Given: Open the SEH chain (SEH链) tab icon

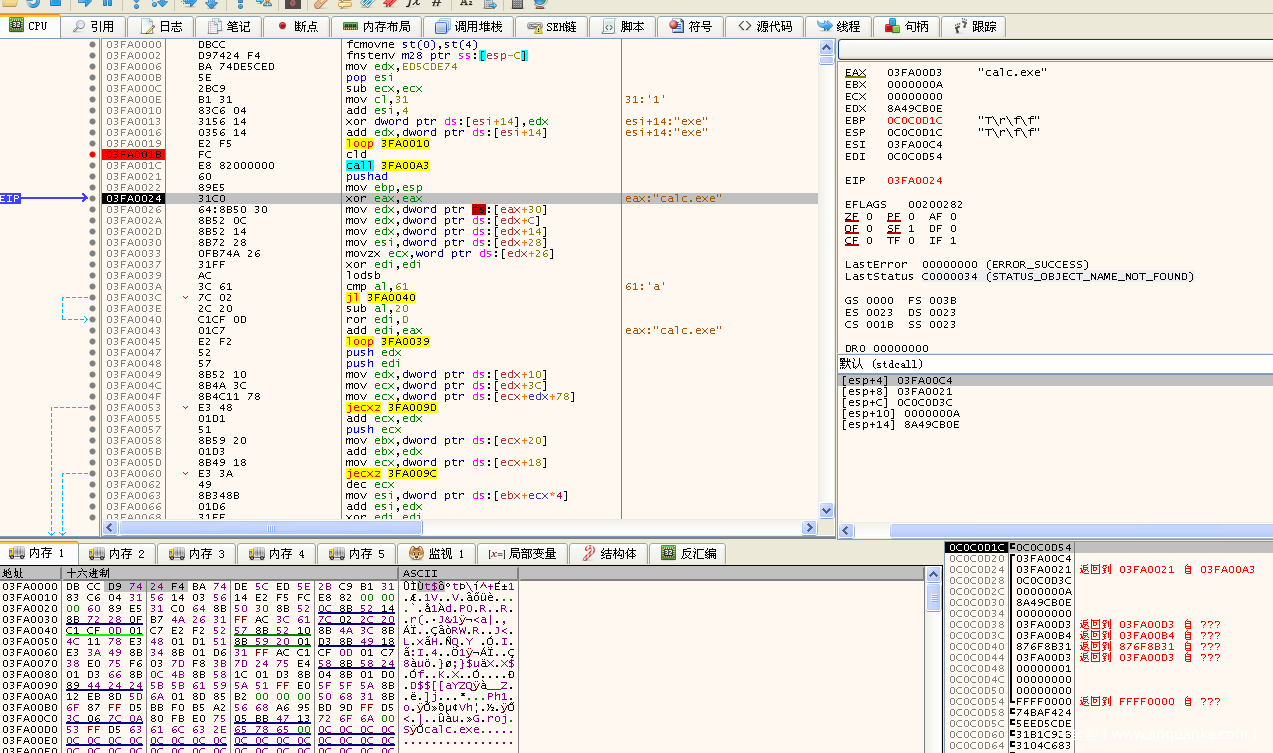Looking at the screenshot, I should [535, 26].
